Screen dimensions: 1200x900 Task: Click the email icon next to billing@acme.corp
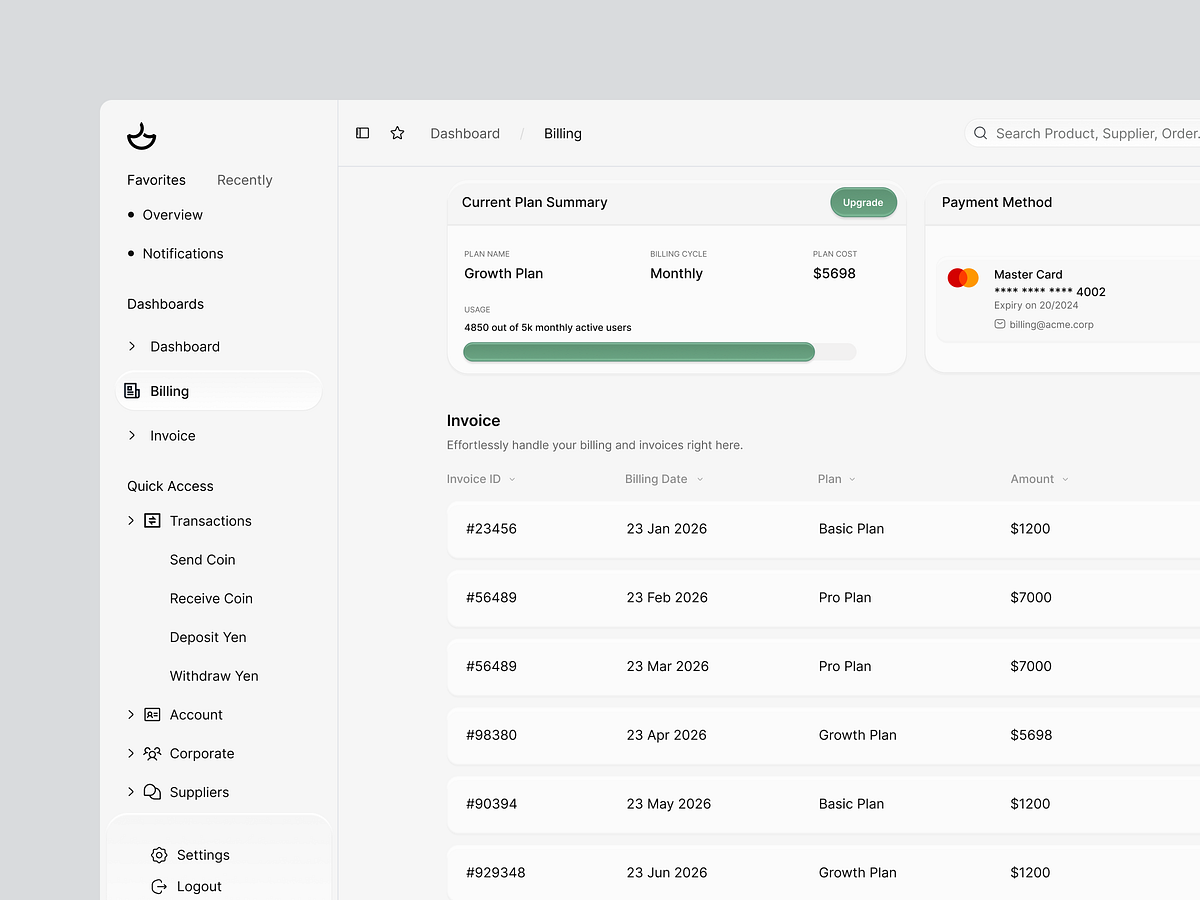[999, 324]
